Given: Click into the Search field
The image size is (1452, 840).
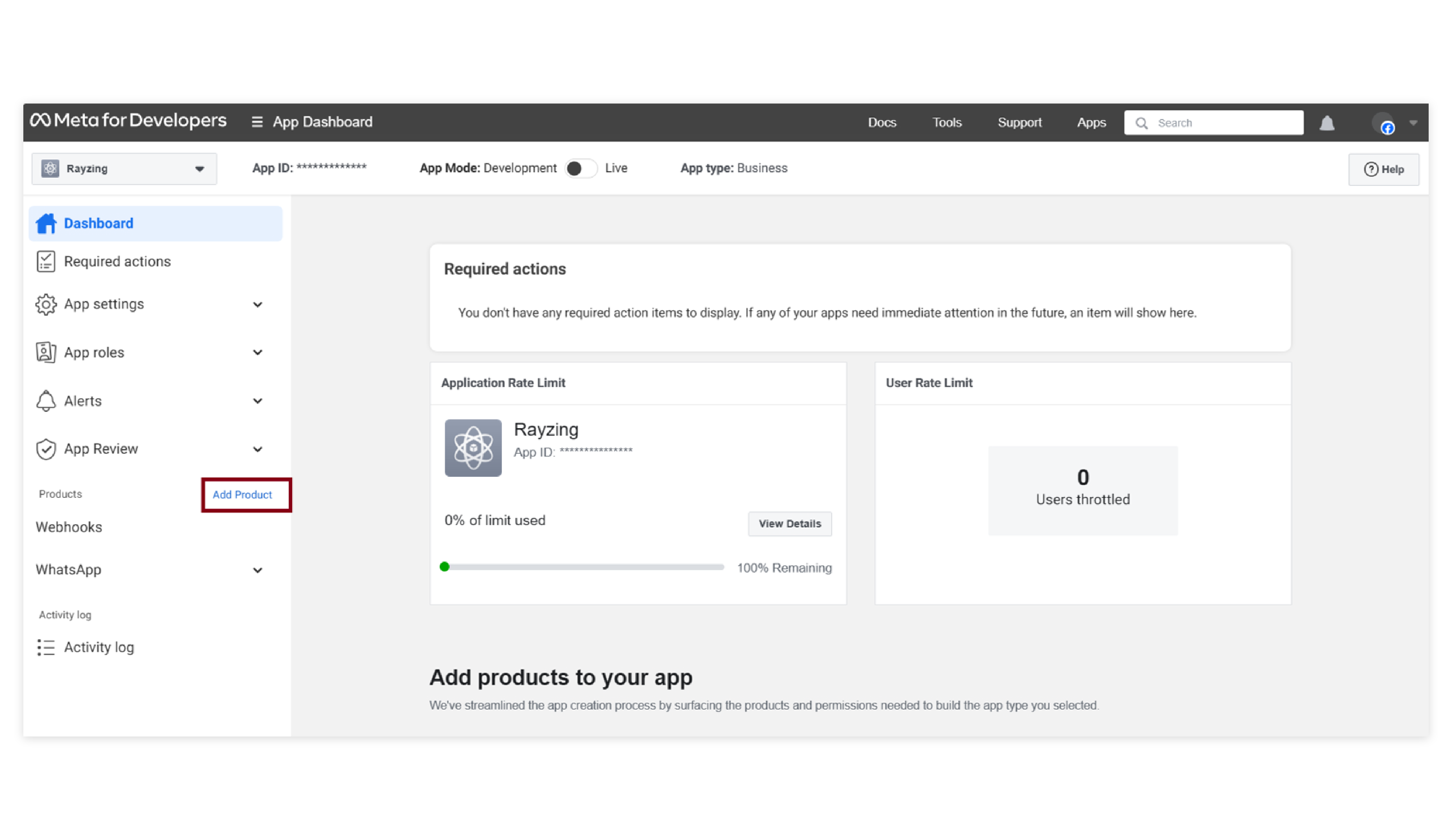Looking at the screenshot, I should (x=1222, y=122).
